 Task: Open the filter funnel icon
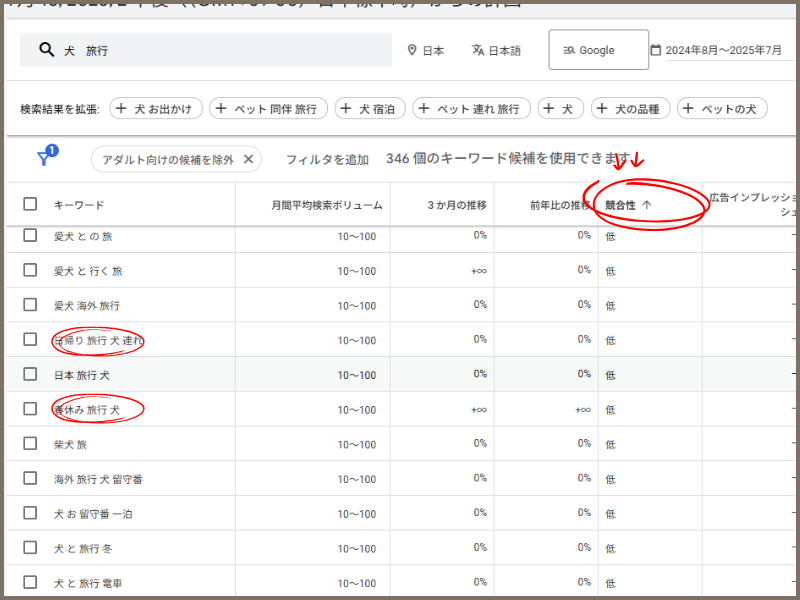point(44,158)
